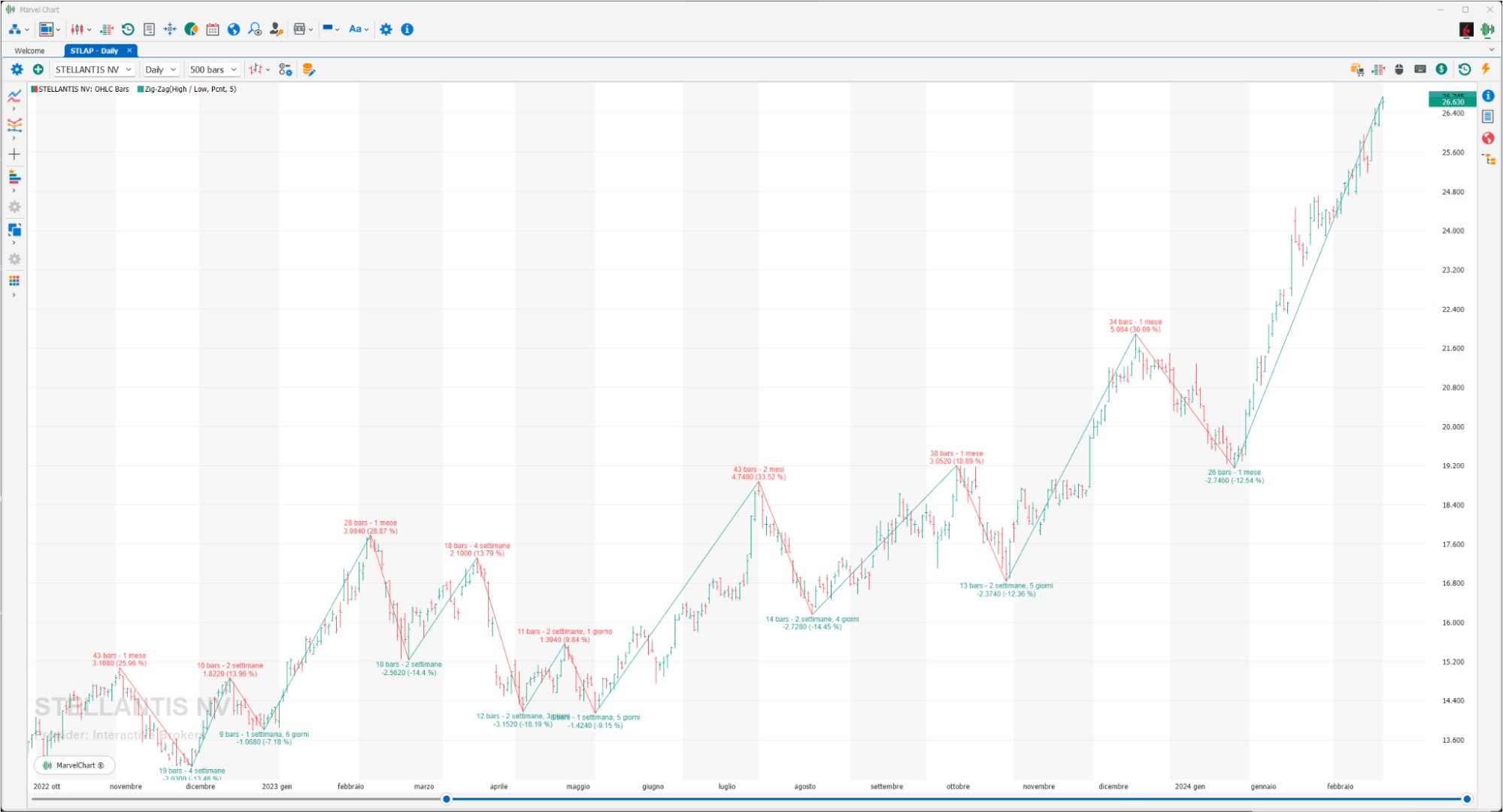Screen dimensions: 1503x812
Task: Open the document report icon
Action: point(149,29)
